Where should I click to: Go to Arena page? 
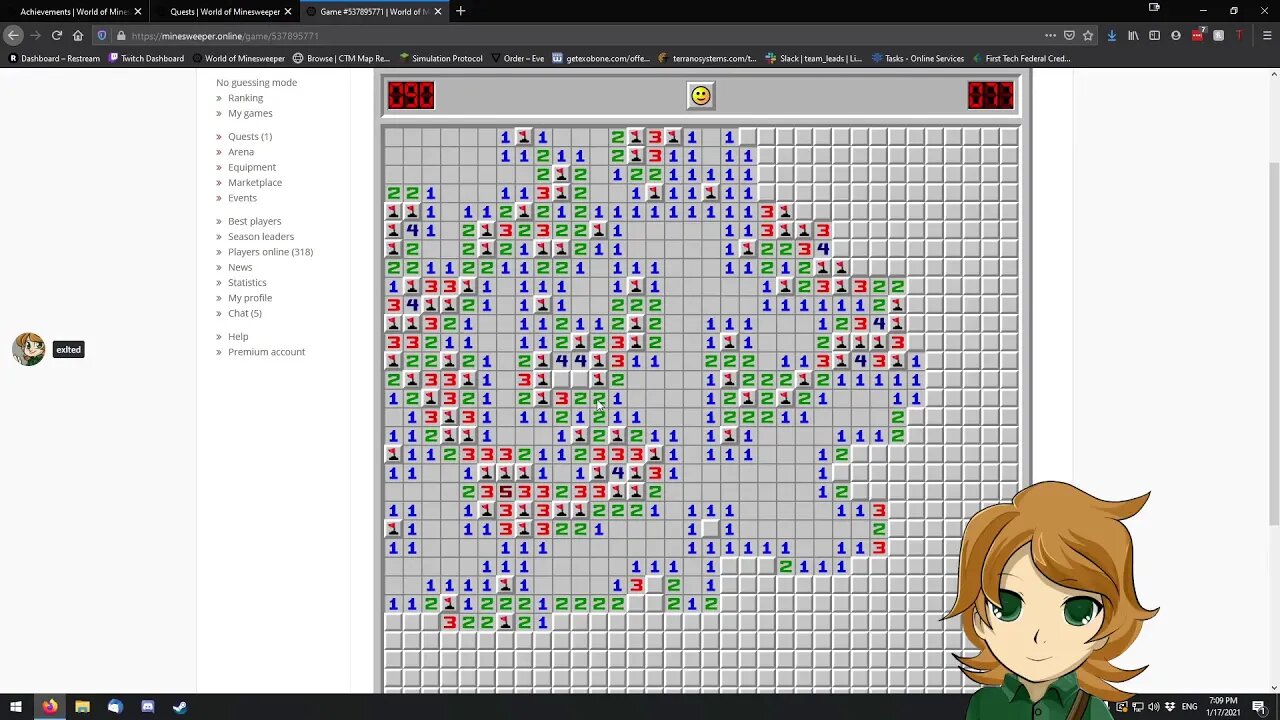click(x=241, y=152)
